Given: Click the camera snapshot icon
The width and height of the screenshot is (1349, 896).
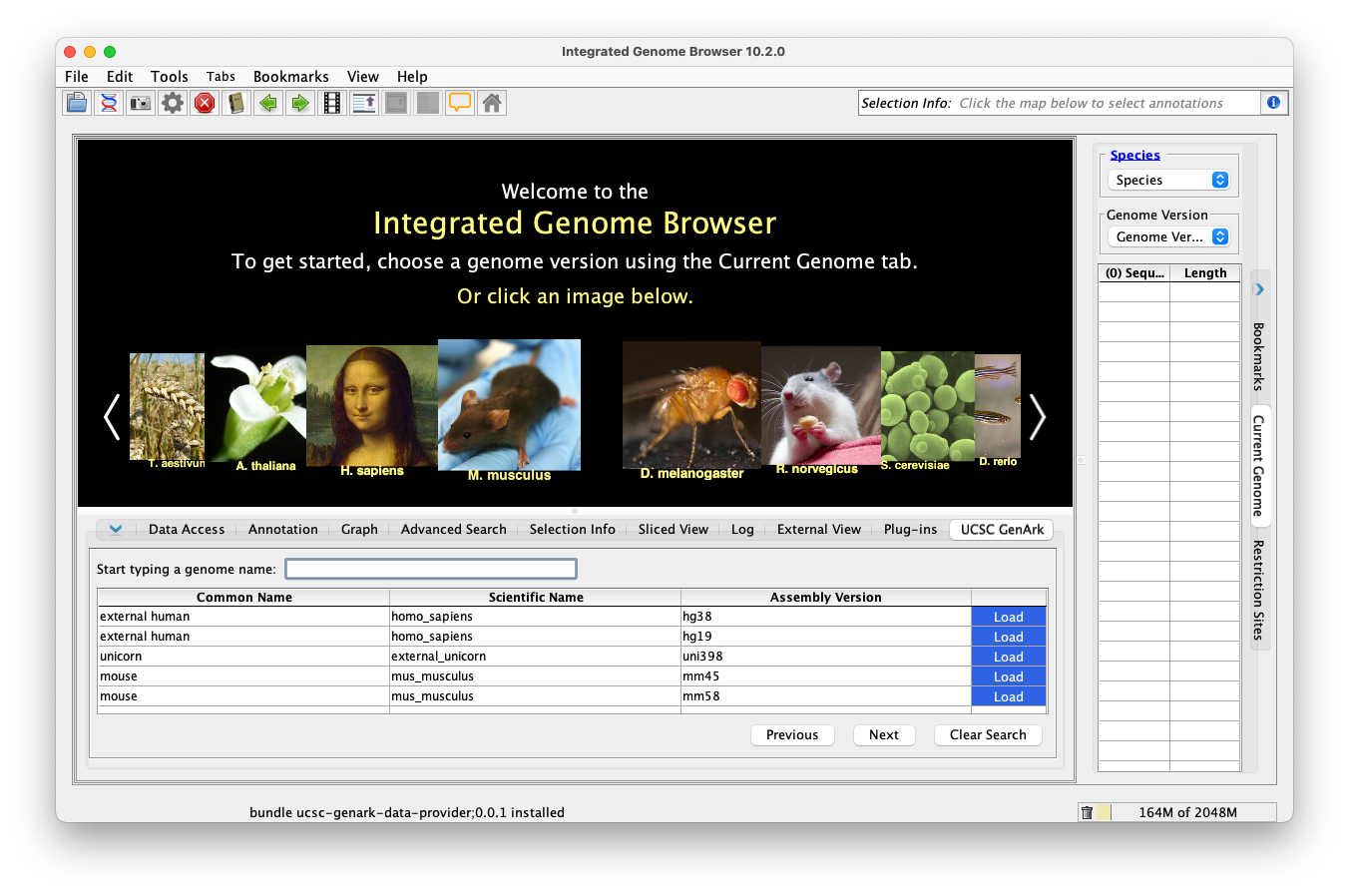Looking at the screenshot, I should (141, 103).
